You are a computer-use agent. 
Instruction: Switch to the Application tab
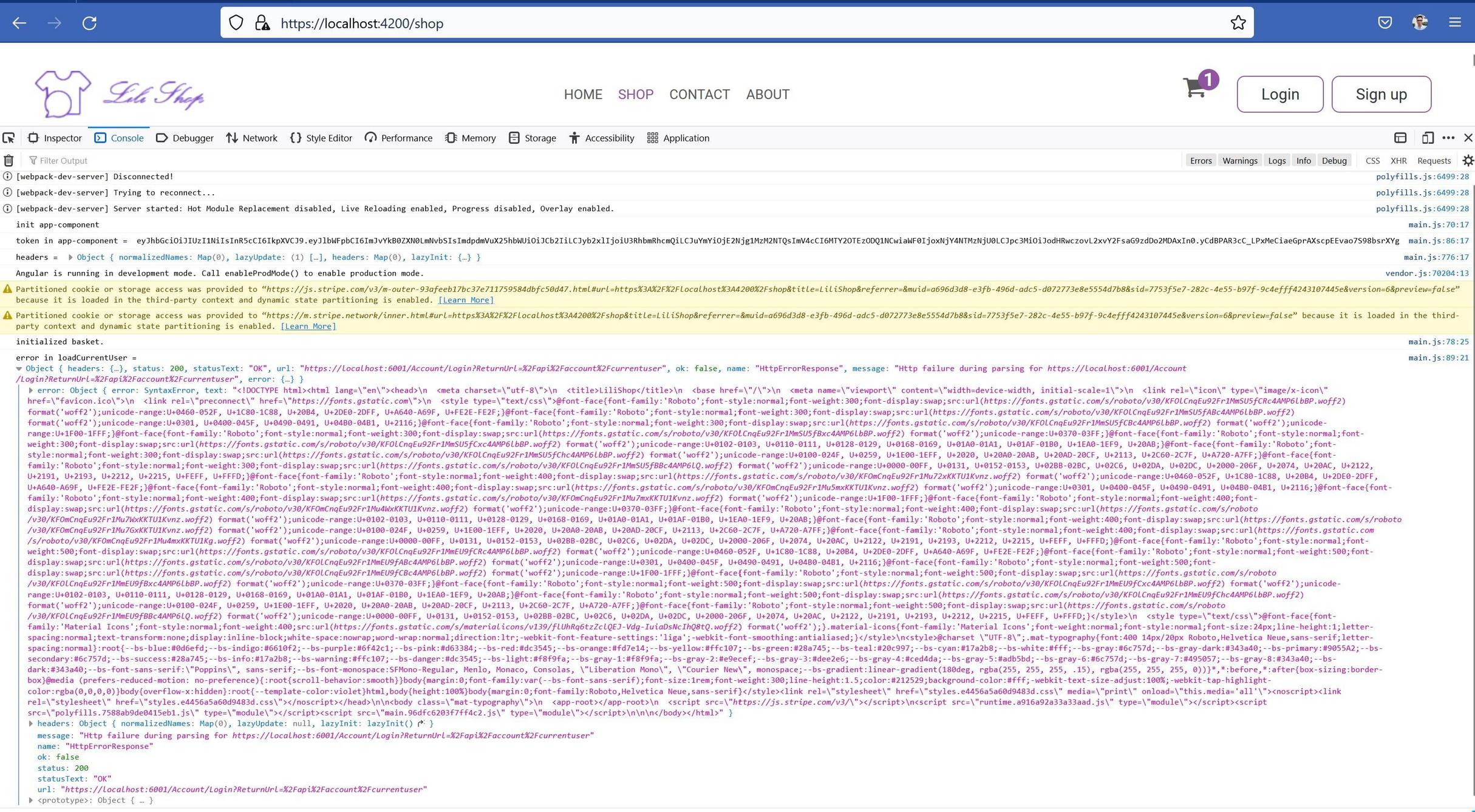pos(678,138)
